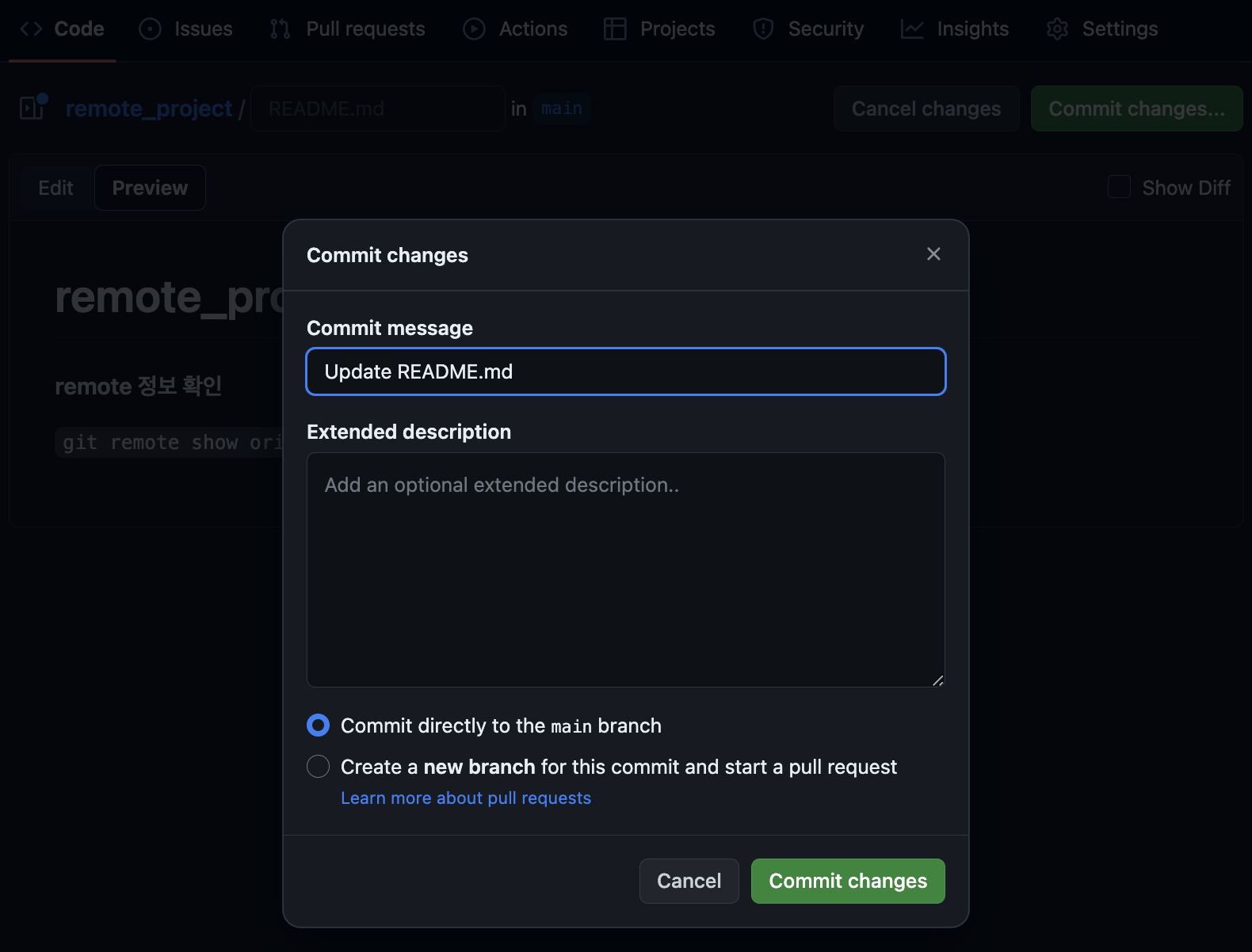
Task: Click the README.md filename field
Action: click(378, 109)
